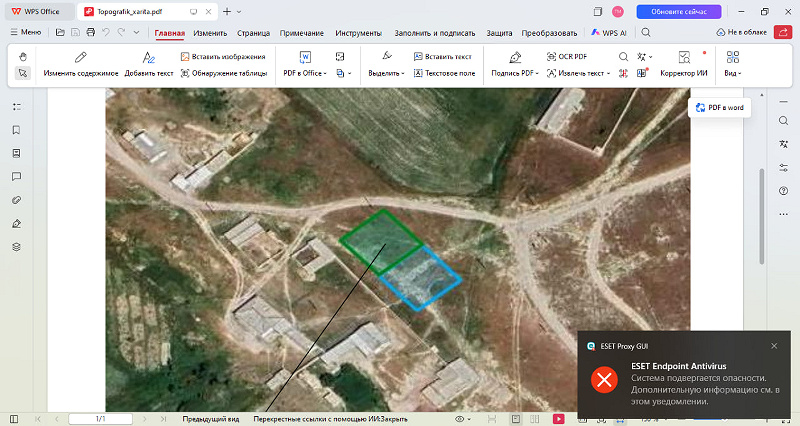Click the ribbon search magnifier icon
This screenshot has height=426, width=800.
point(623,57)
